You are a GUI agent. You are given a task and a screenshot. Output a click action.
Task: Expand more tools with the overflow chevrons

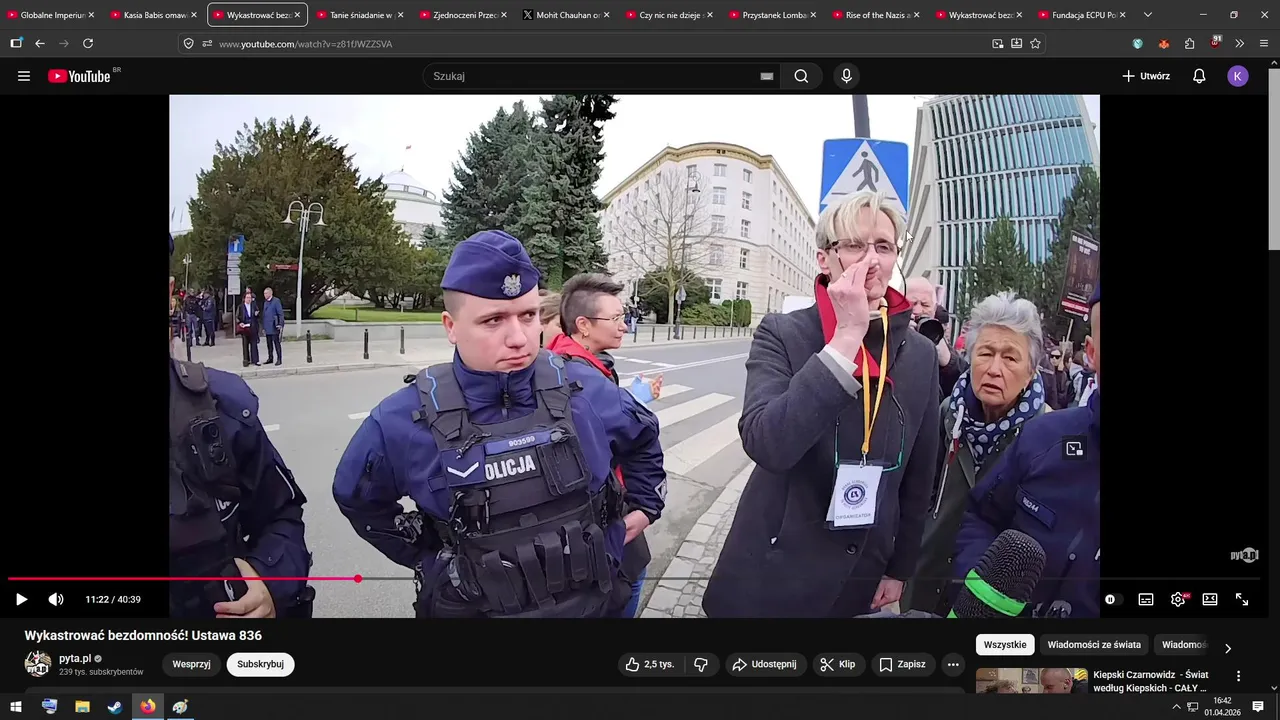(x=1240, y=44)
